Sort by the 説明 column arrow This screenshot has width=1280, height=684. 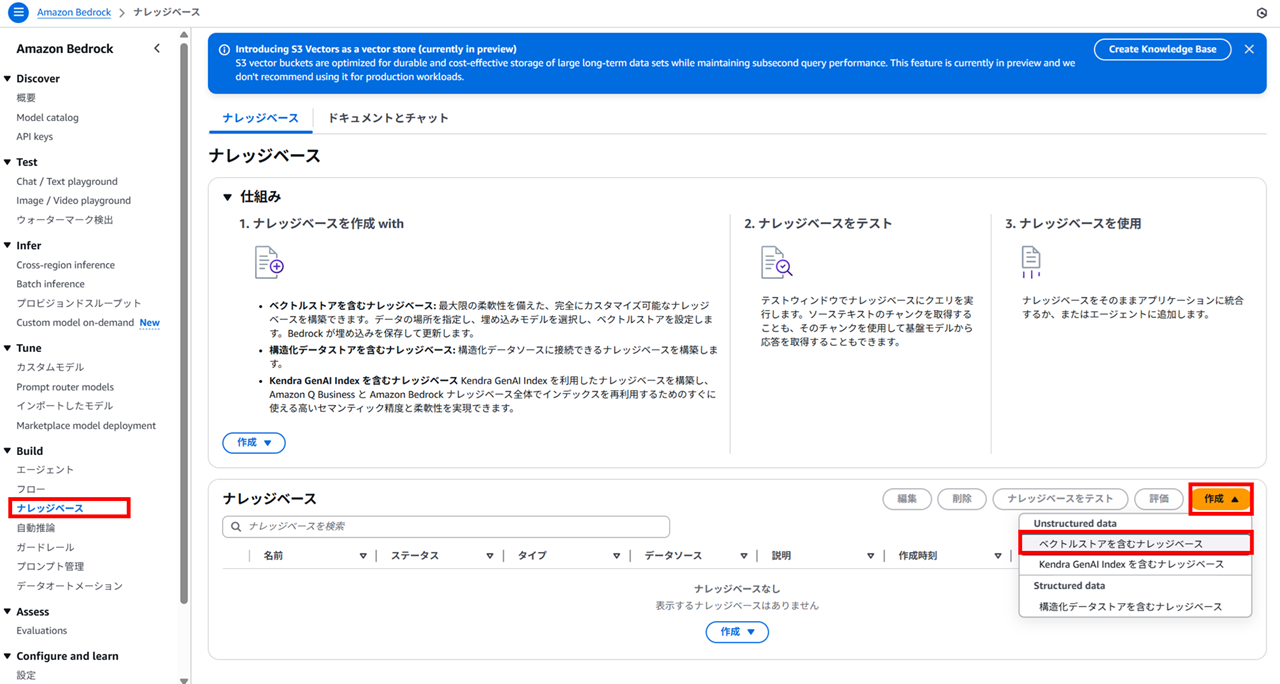(871, 556)
